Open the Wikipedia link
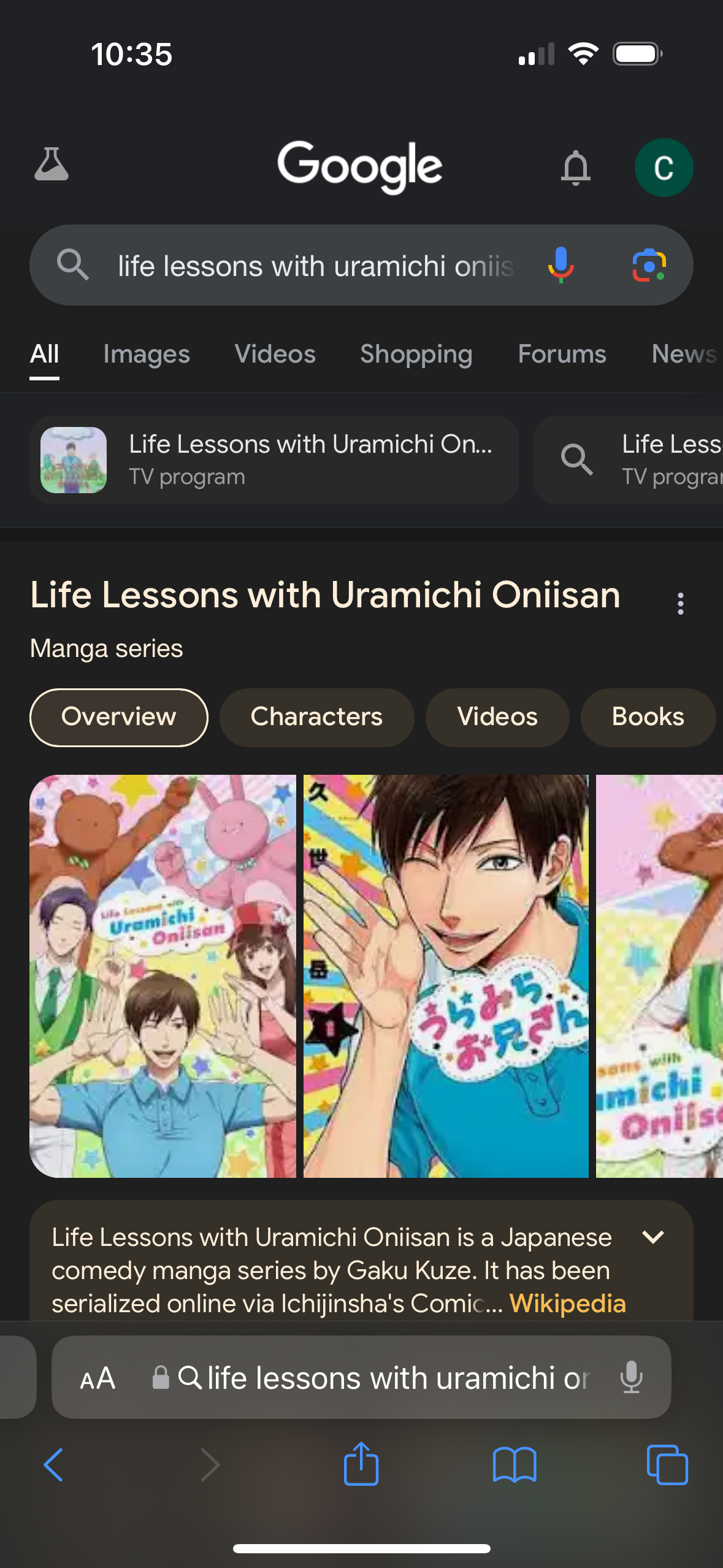The height and width of the screenshot is (1568, 723). [567, 1304]
